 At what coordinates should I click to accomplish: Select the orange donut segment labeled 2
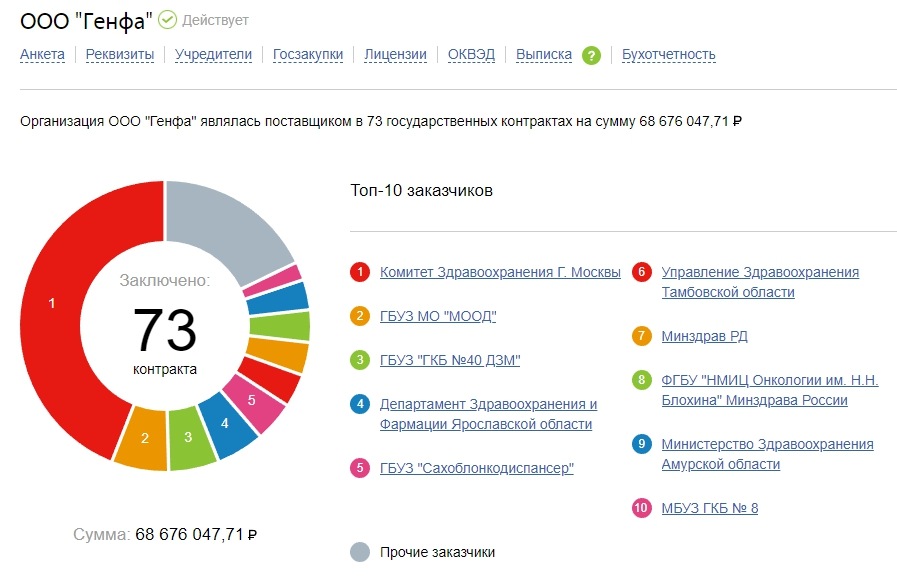click(x=143, y=438)
